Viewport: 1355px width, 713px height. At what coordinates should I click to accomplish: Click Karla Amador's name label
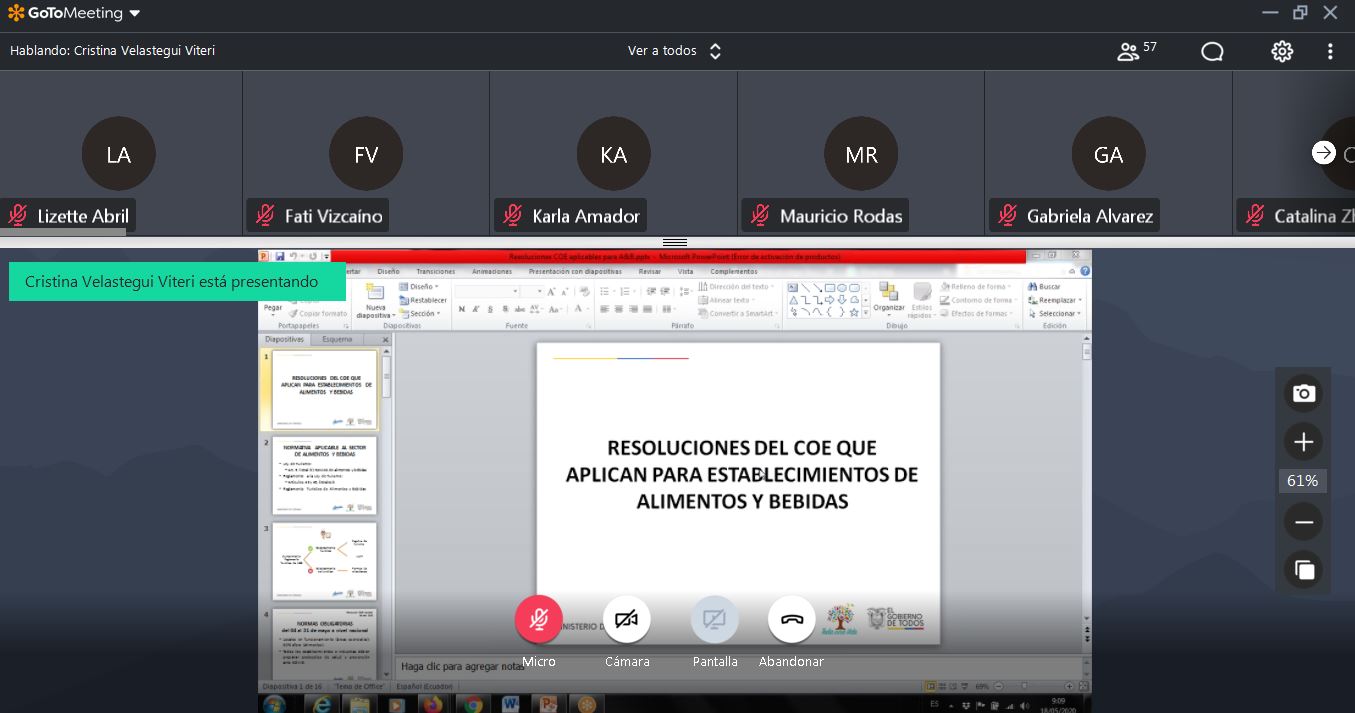585,216
